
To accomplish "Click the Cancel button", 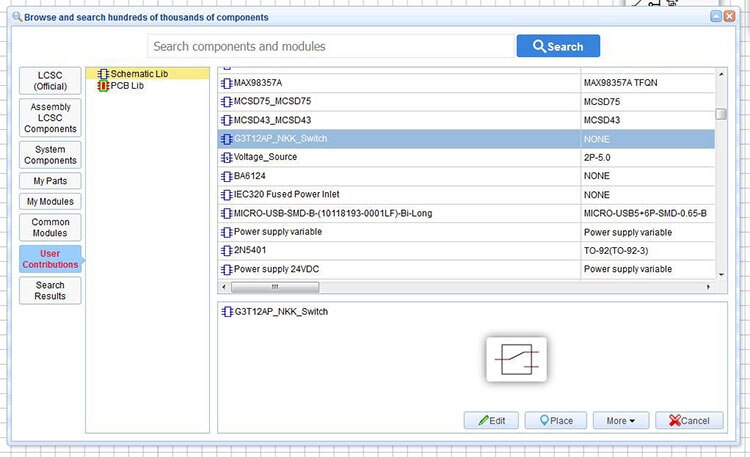I will (x=689, y=421).
